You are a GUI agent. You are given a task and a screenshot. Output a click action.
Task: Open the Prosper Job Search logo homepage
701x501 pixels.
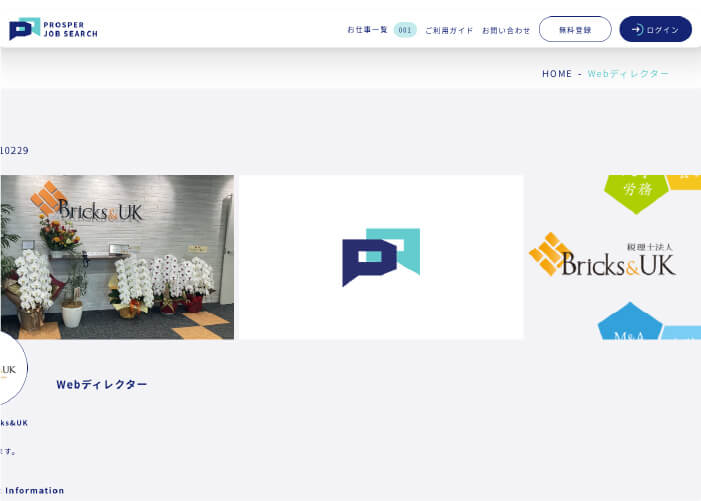click(x=53, y=29)
